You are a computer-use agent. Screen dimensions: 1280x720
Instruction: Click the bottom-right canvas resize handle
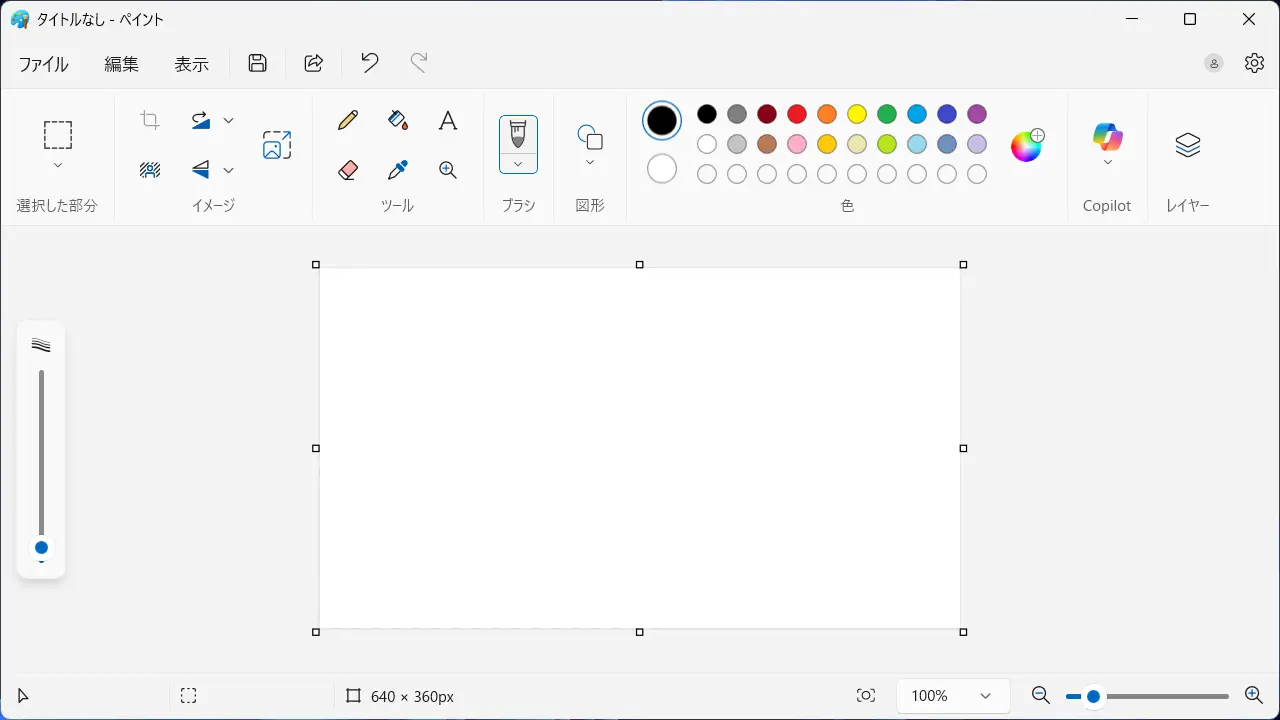964,632
